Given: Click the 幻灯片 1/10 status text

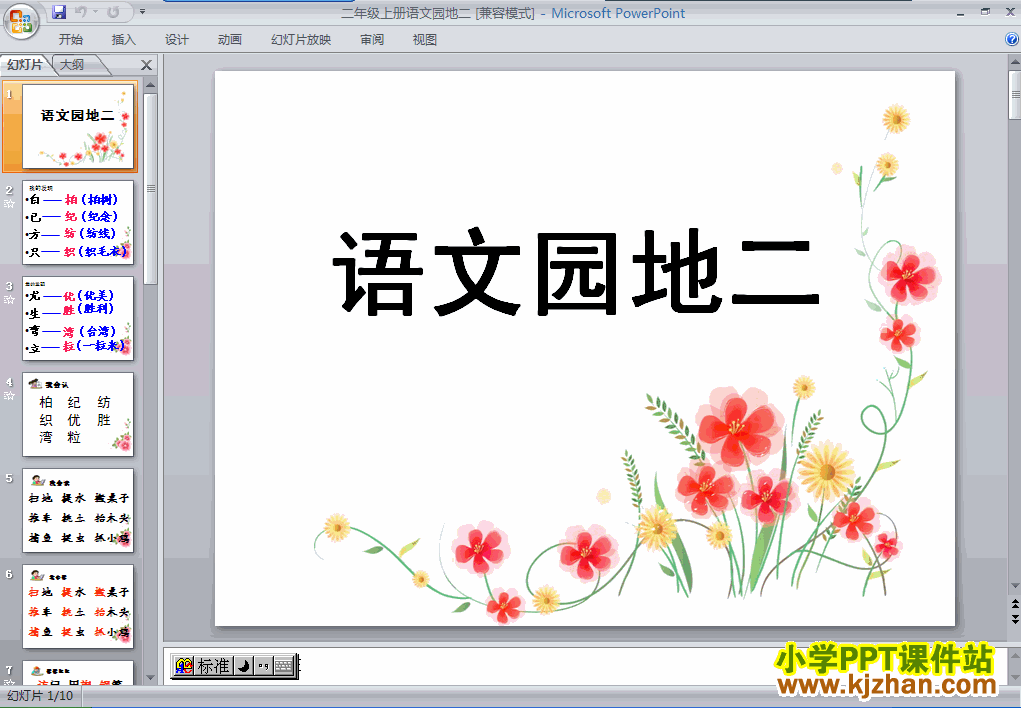Looking at the screenshot, I should [40, 696].
